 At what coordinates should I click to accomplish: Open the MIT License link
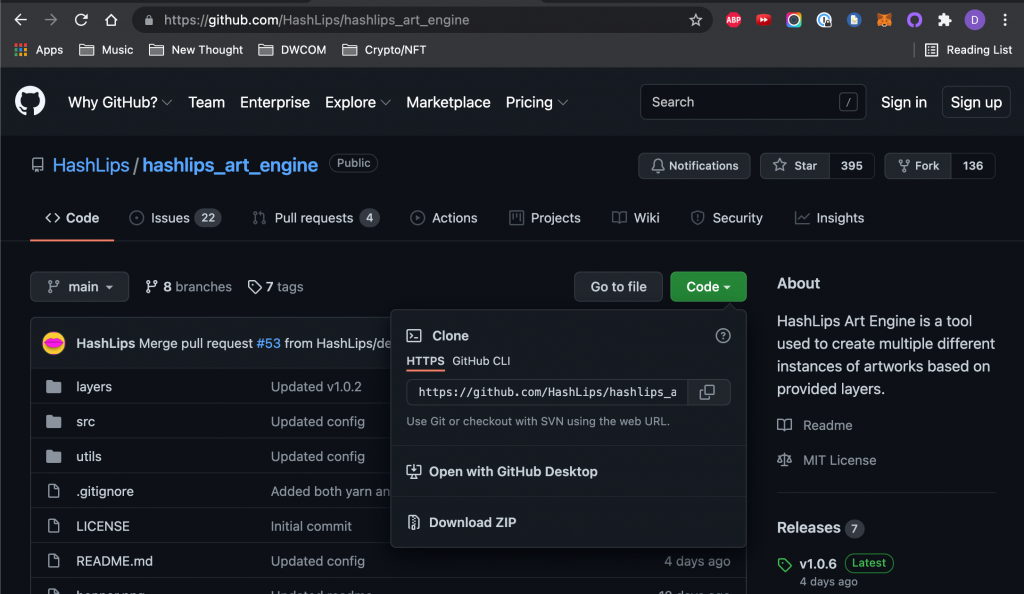pos(827,460)
